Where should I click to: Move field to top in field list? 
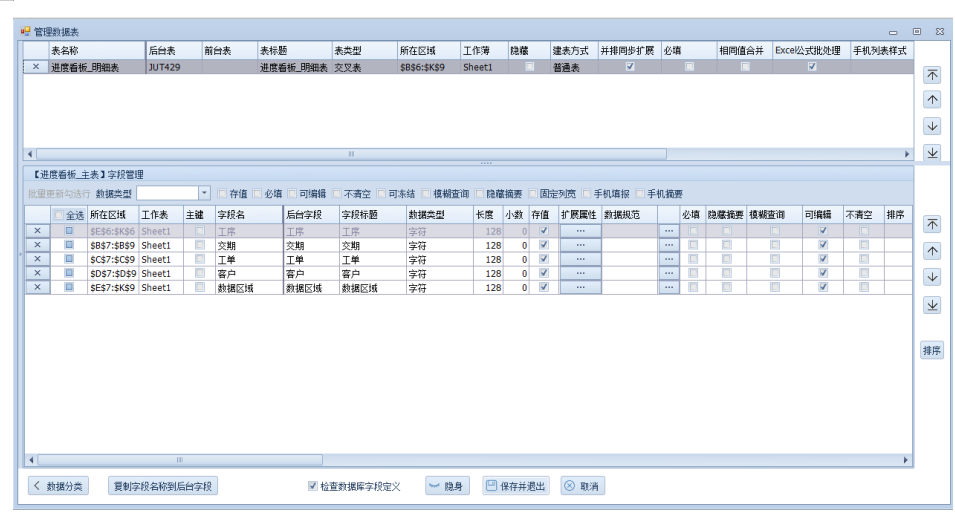tap(932, 225)
